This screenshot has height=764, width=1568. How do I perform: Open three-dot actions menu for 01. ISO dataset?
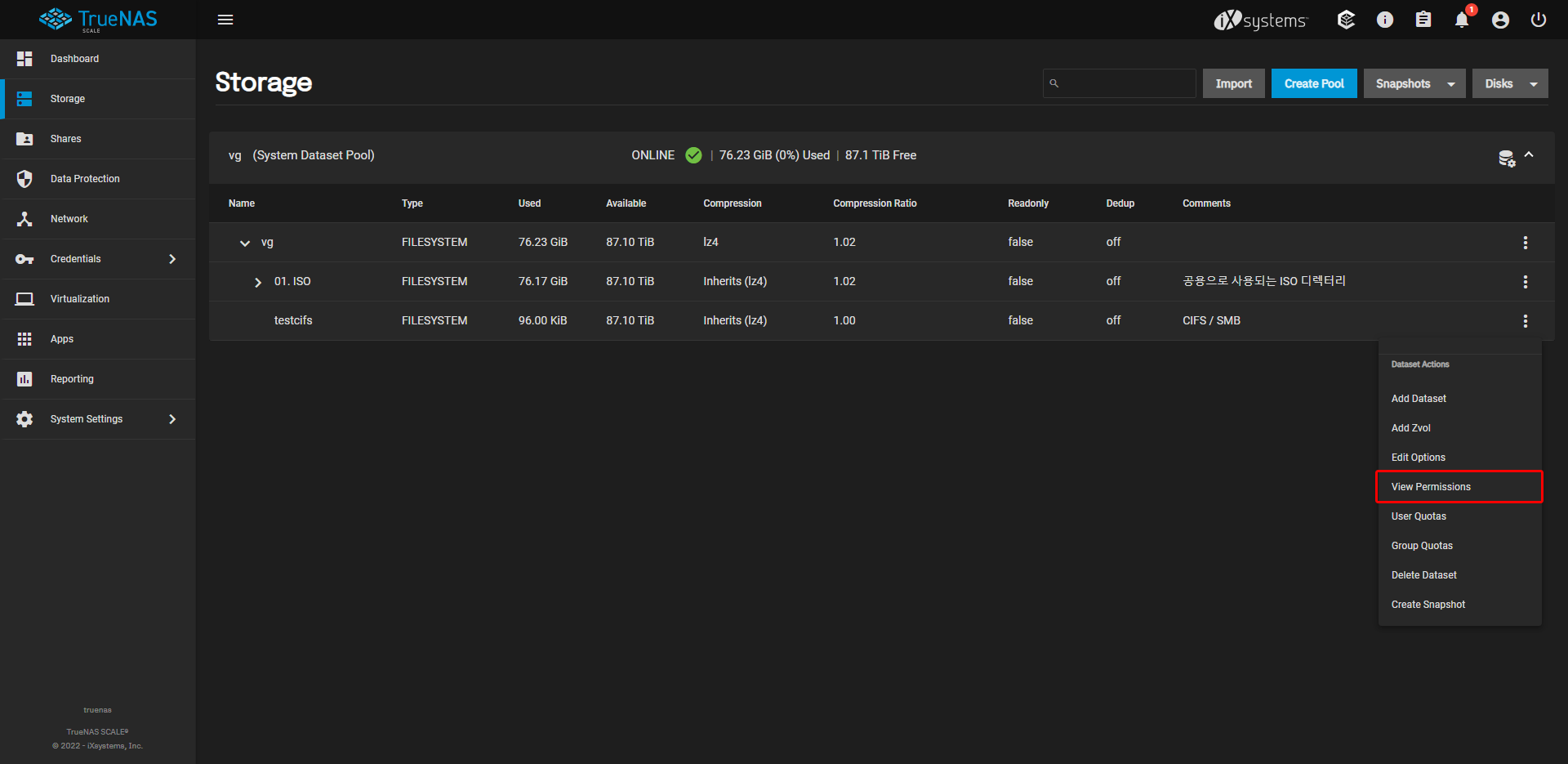(x=1525, y=282)
